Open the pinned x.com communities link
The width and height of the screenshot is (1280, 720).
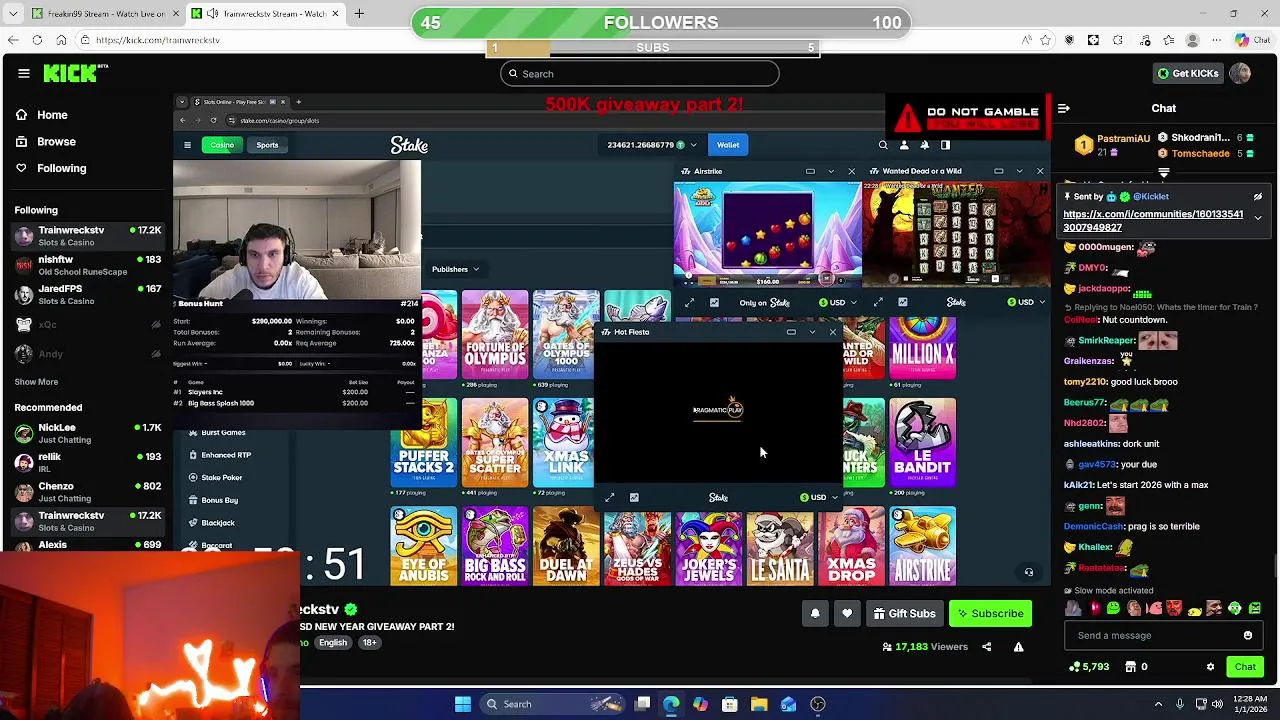[1153, 221]
